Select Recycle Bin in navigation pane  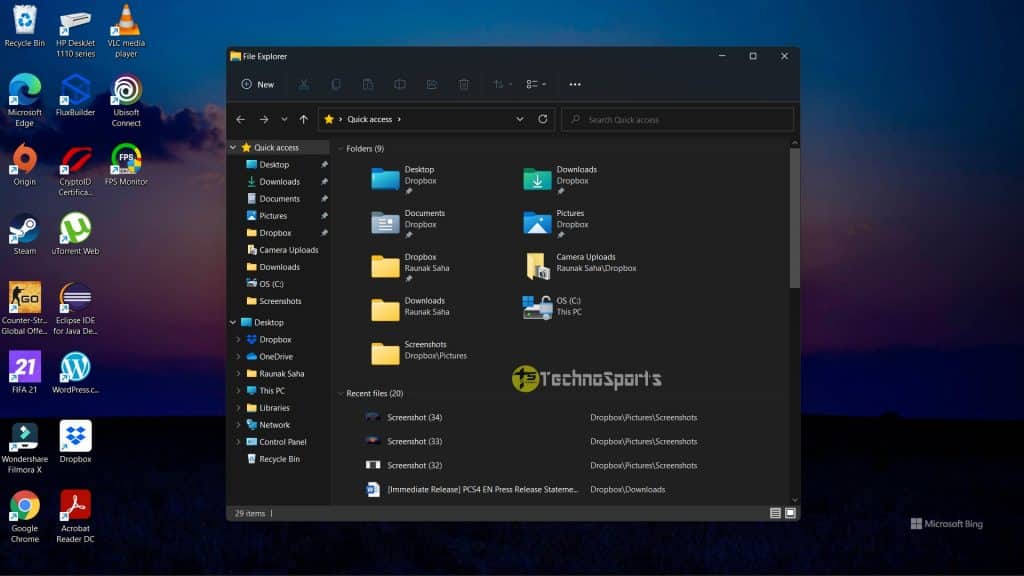pyautogui.click(x=279, y=458)
